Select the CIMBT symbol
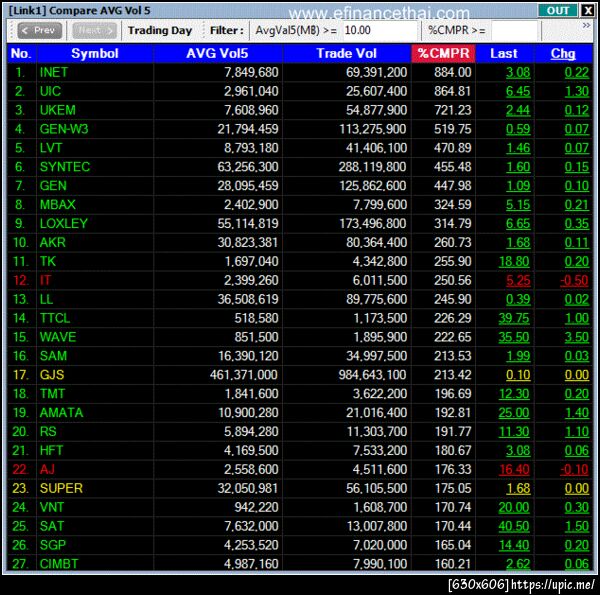Image resolution: width=600 pixels, height=595 pixels. pos(59,564)
